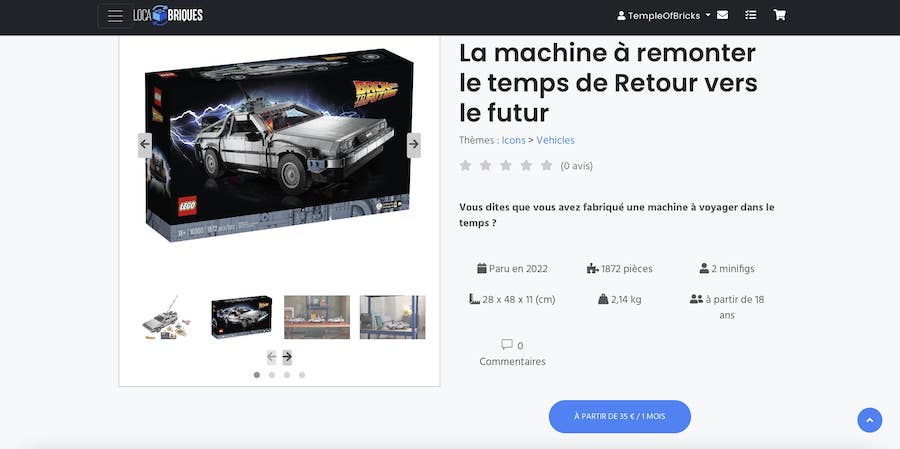Open the checklist icon in header
Image resolution: width=900 pixels, height=449 pixels.
click(x=750, y=15)
